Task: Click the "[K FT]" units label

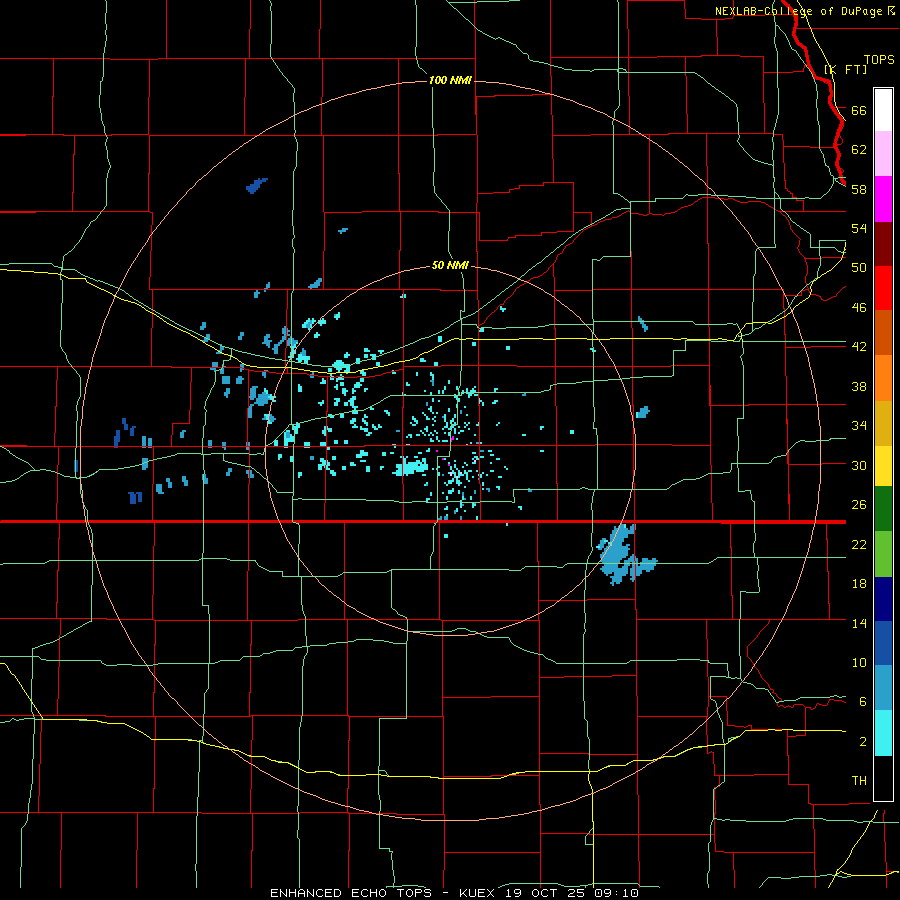Action: click(845, 69)
